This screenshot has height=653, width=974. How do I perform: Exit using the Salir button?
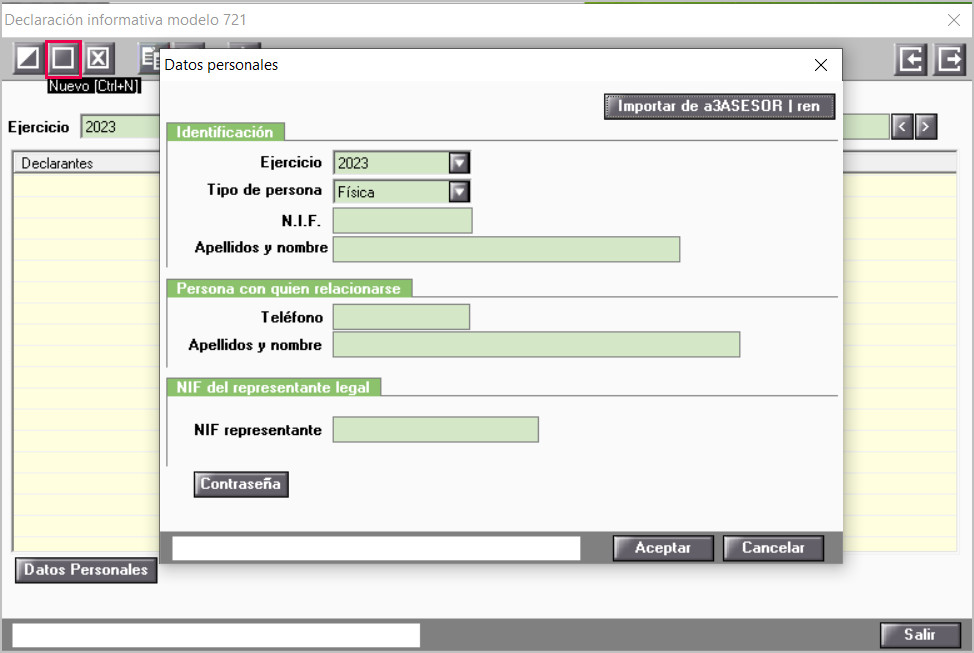pyautogui.click(x=920, y=634)
